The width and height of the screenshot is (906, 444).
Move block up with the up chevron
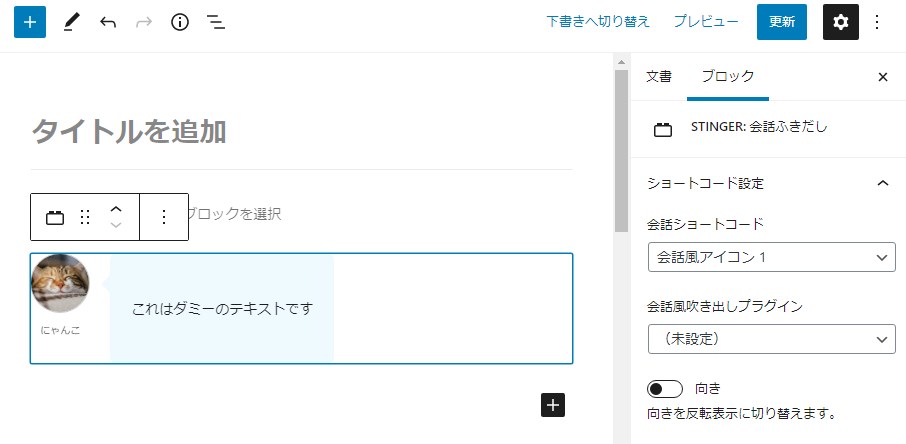click(x=116, y=208)
